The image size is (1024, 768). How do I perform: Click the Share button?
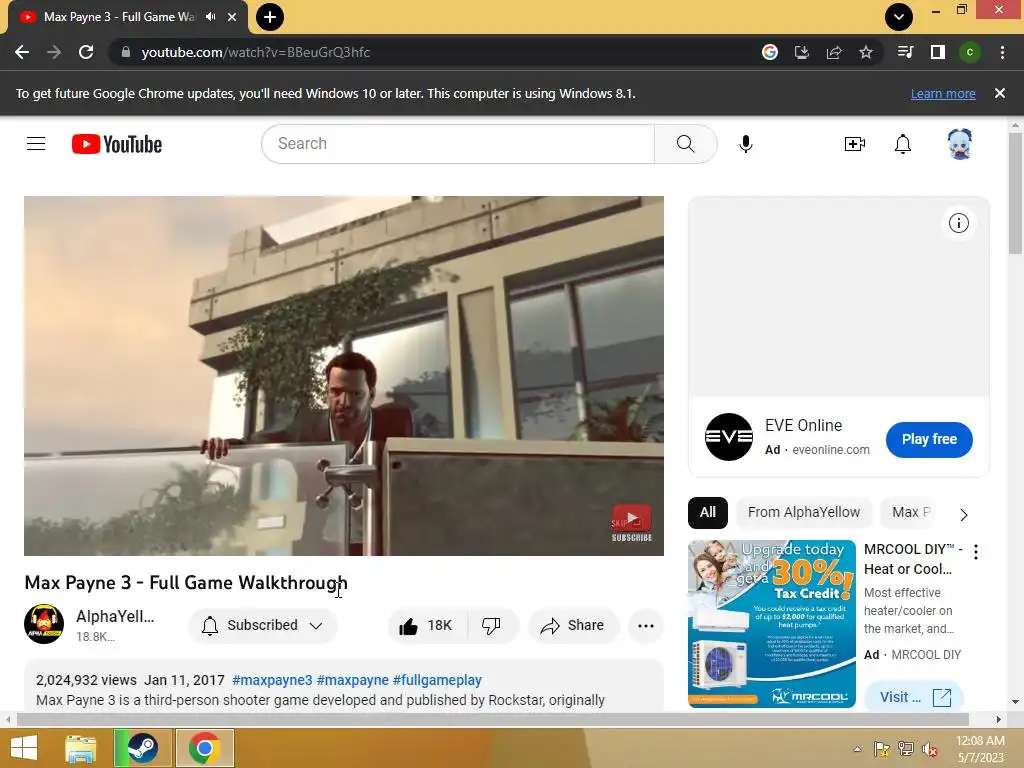click(x=573, y=626)
